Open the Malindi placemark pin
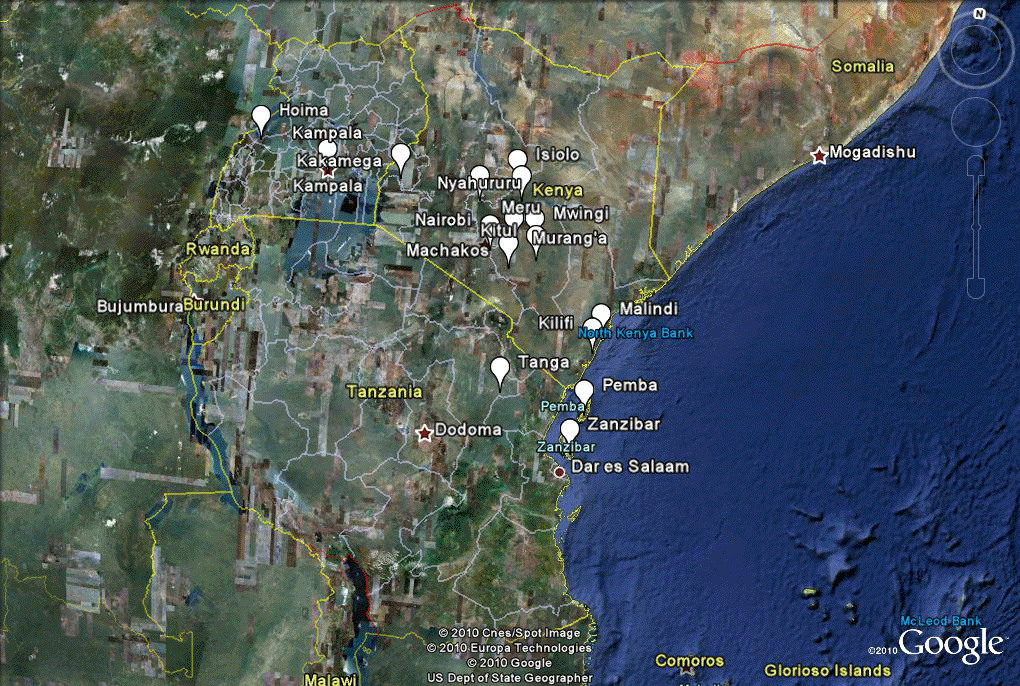This screenshot has height=686, width=1020. [601, 314]
